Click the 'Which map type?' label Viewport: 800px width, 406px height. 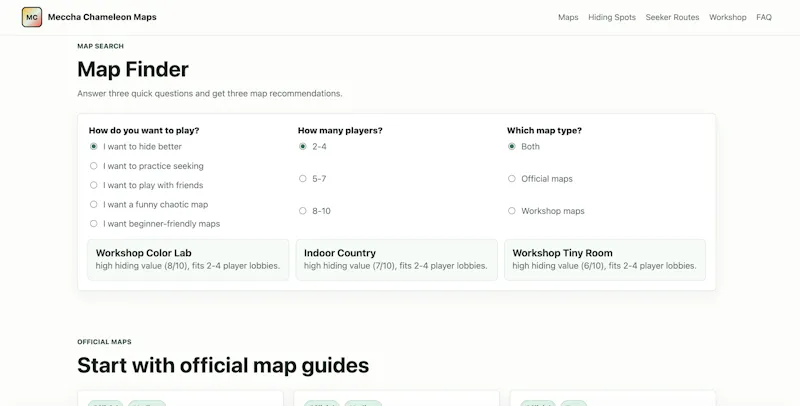point(544,131)
